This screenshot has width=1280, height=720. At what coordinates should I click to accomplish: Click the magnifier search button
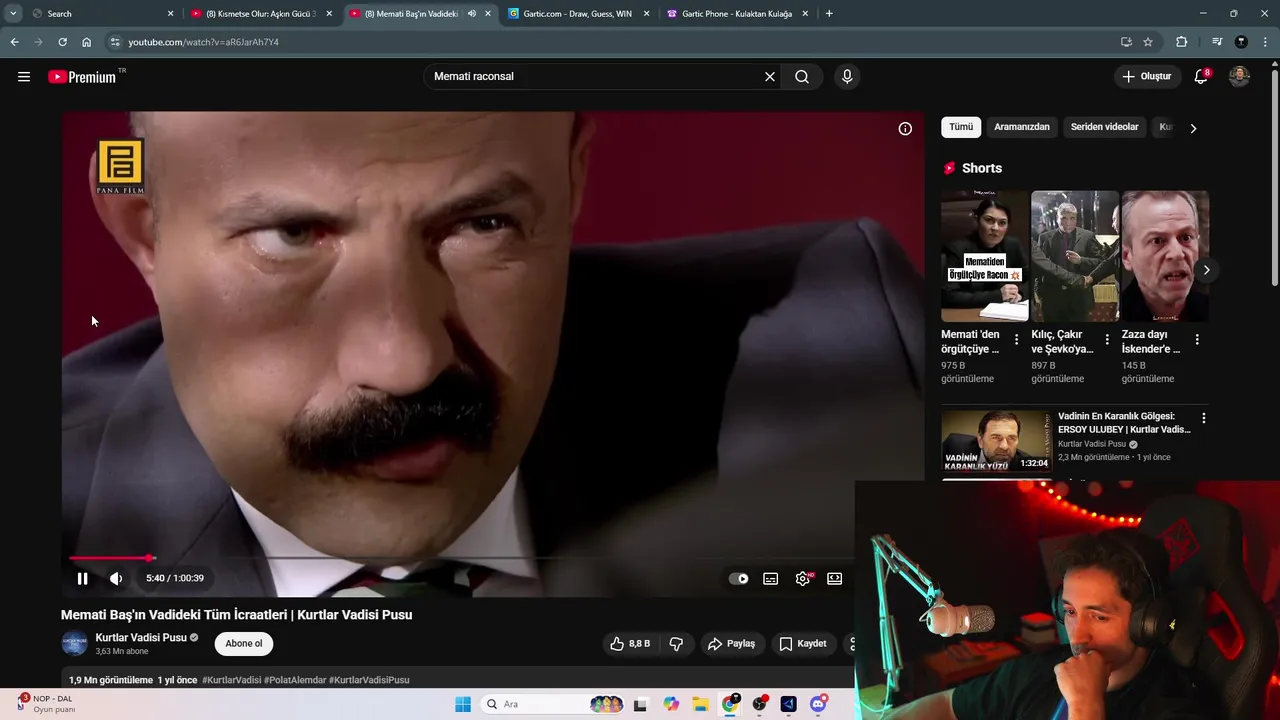pyautogui.click(x=802, y=77)
